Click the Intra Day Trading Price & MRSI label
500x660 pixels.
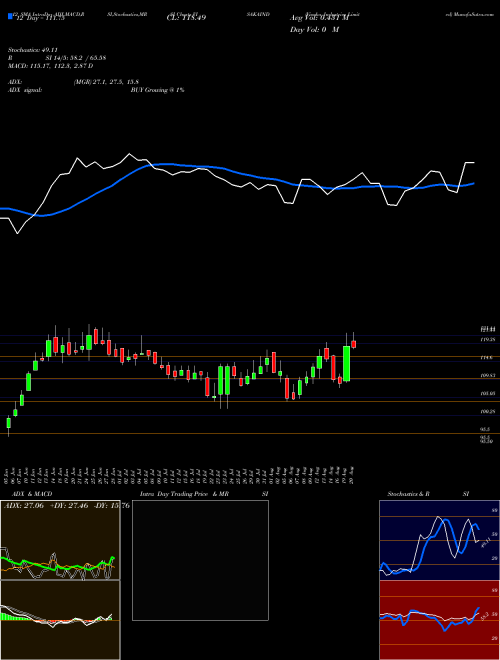point(204,494)
